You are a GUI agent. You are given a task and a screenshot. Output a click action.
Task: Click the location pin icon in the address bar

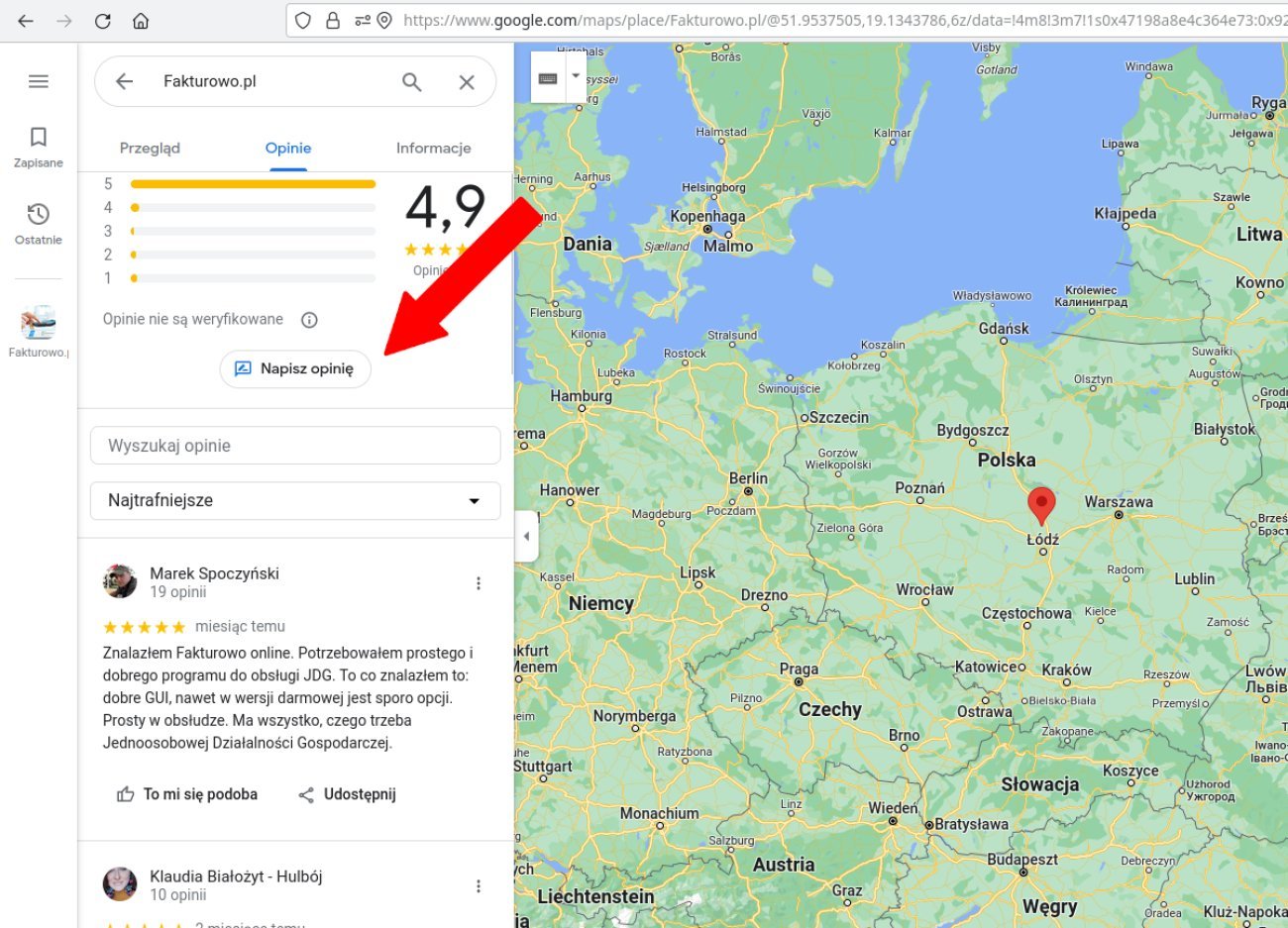(x=384, y=21)
